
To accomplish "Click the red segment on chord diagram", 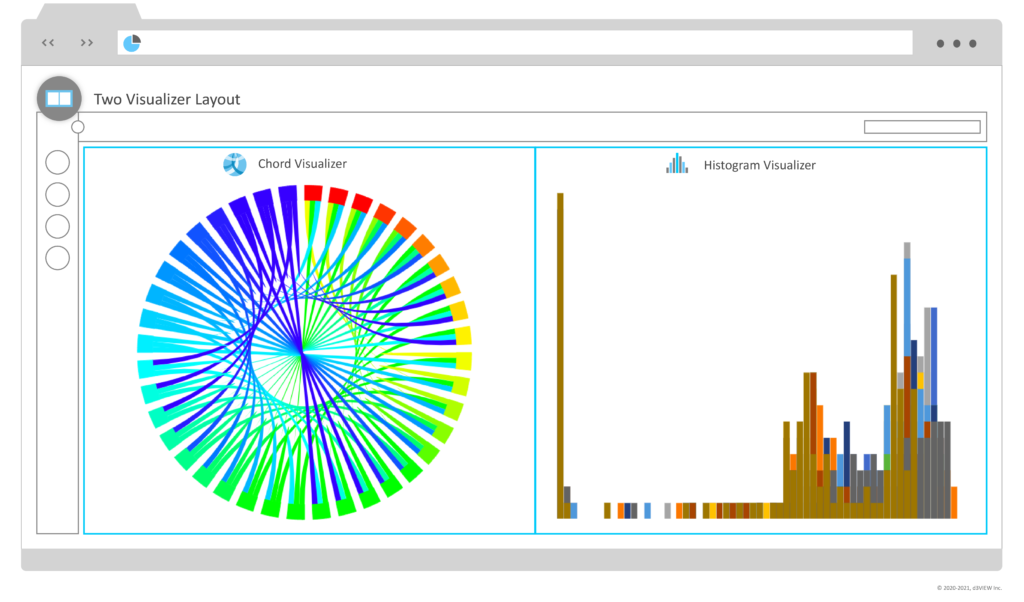I will (x=313, y=193).
